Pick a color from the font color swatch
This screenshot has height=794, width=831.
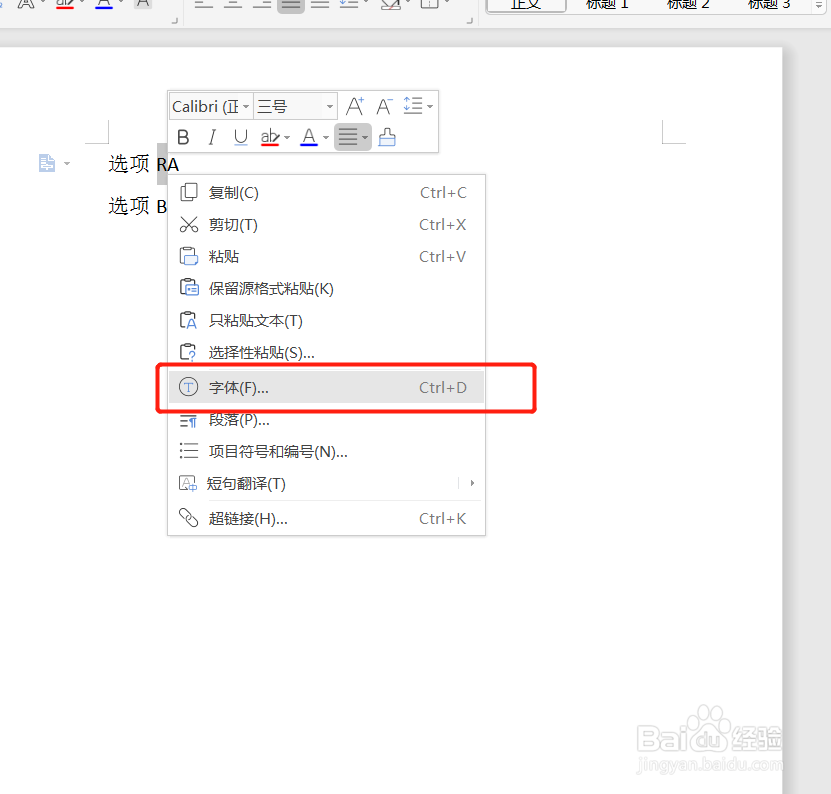tap(307, 137)
